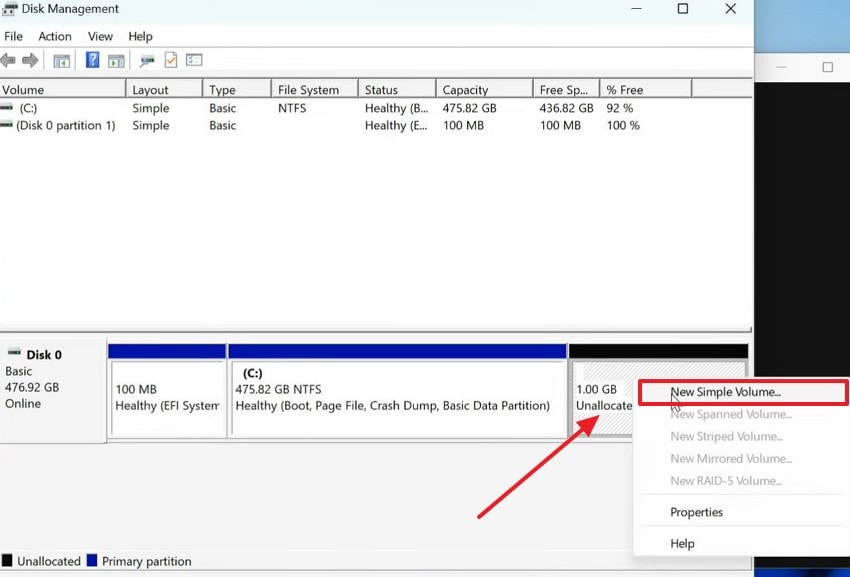Click the 92 % free cell
This screenshot has width=850, height=577.
click(620, 108)
